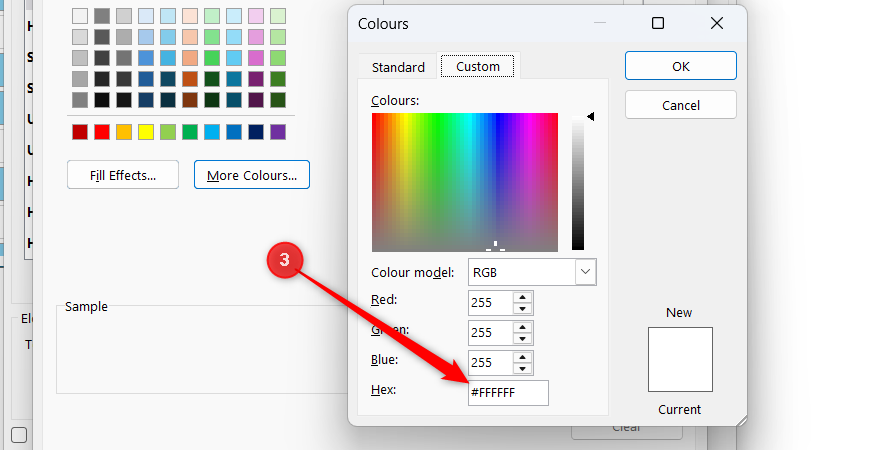
Task: Click into the Blue value field
Action: [x=491, y=363]
